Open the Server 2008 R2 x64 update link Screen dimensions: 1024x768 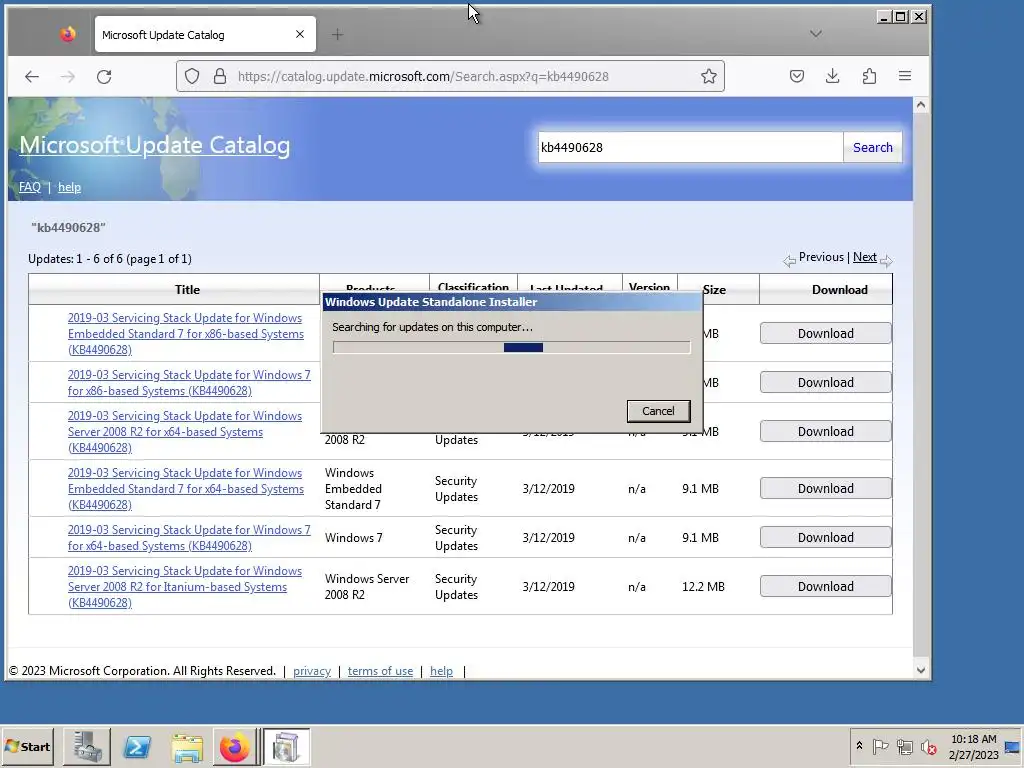pos(185,432)
